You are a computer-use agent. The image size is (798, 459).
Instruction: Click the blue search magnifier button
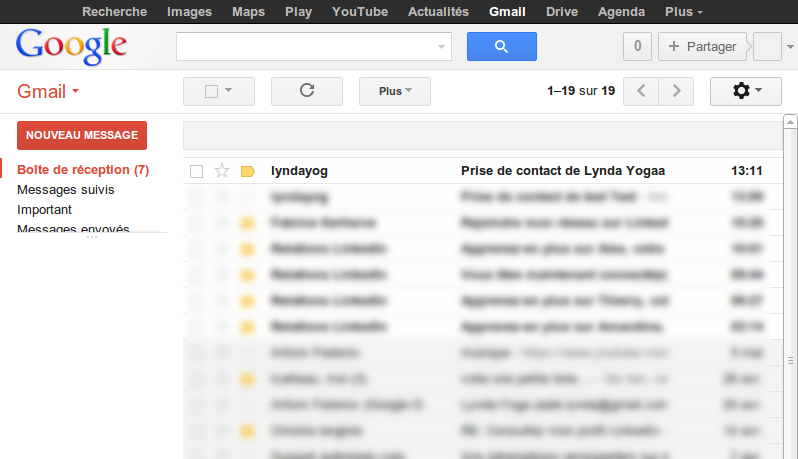(x=501, y=46)
